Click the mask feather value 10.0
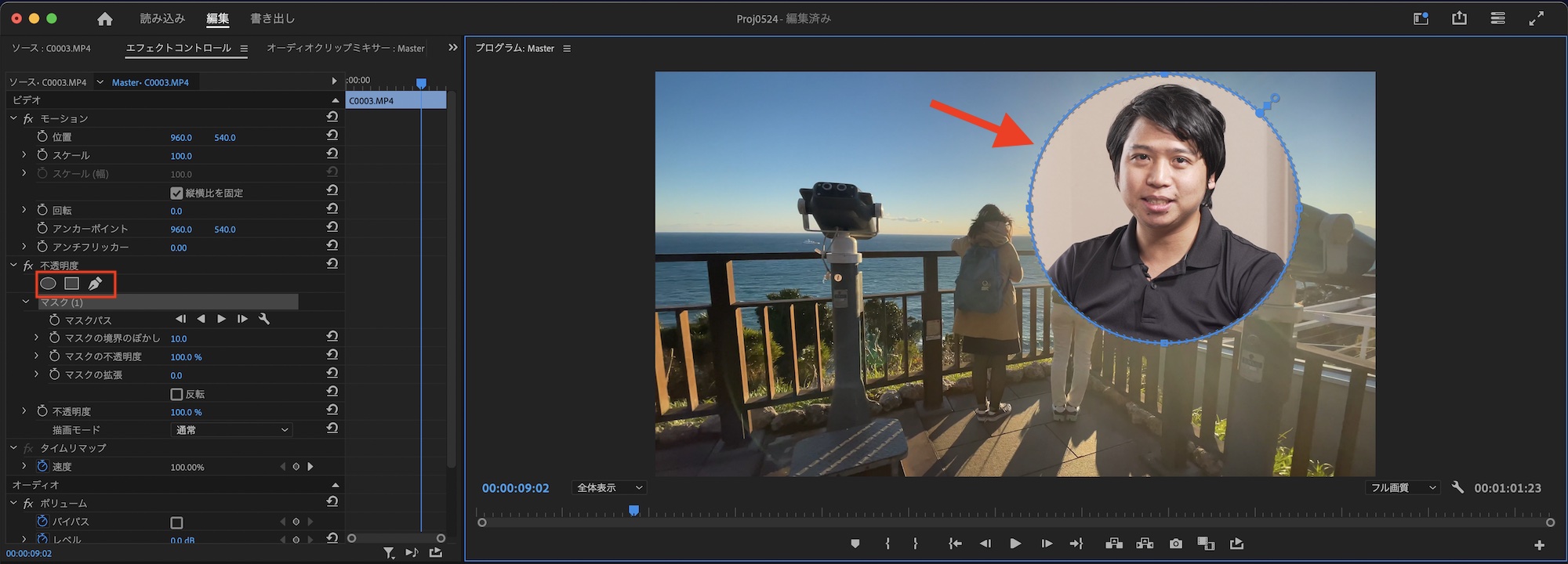 179,338
